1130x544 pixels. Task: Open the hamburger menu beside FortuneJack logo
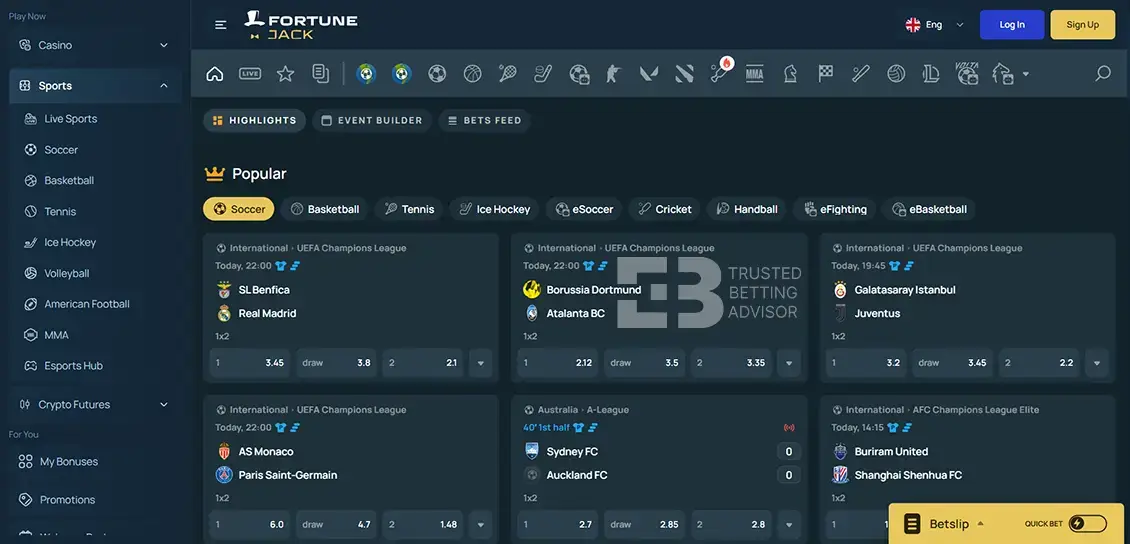tap(221, 24)
